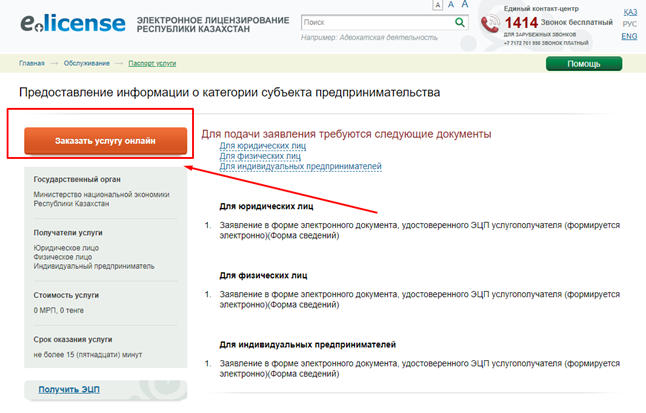
Task: Open Паспорт услуги breadcrumb link
Action: [152, 63]
